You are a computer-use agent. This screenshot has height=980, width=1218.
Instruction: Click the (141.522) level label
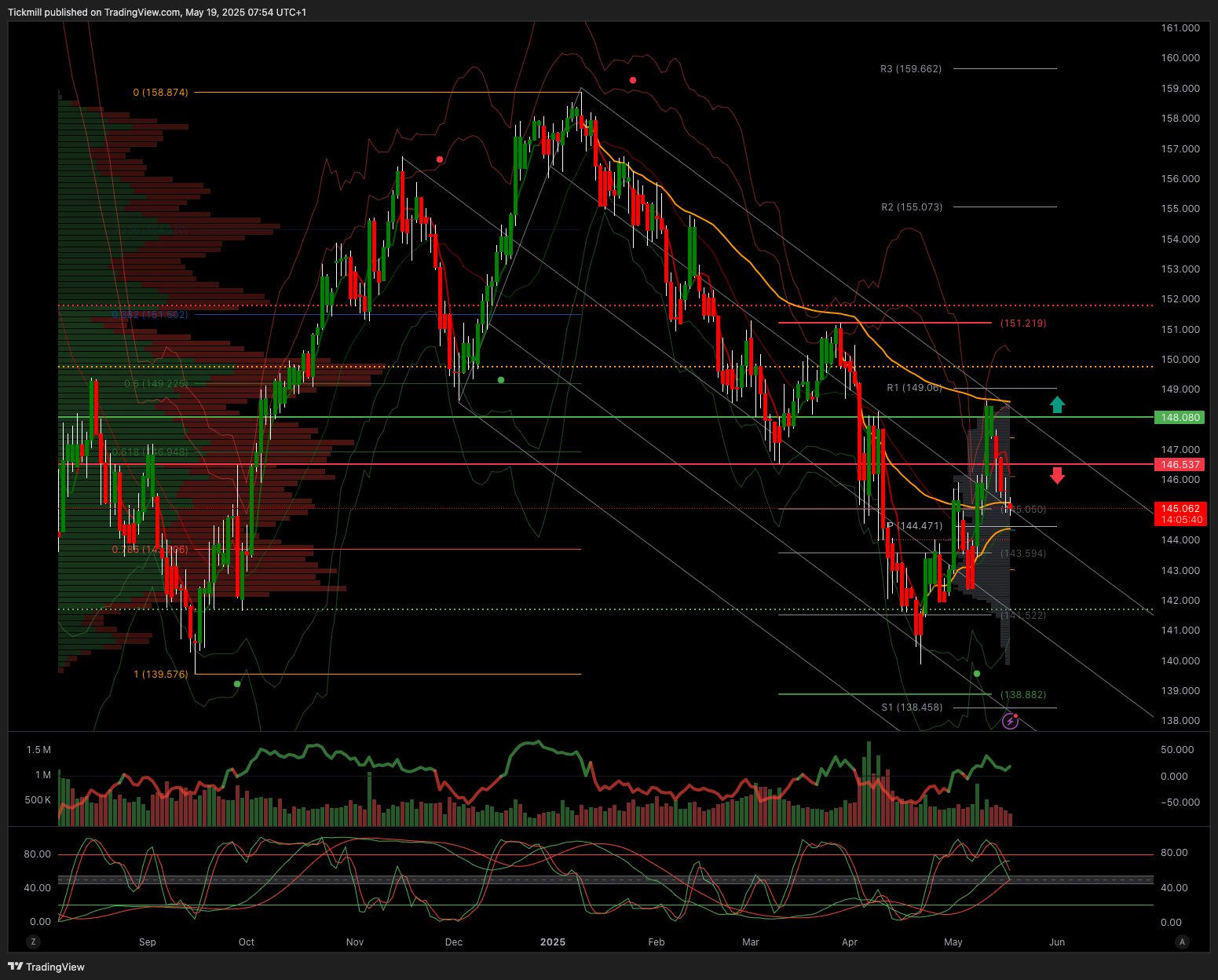point(1023,616)
